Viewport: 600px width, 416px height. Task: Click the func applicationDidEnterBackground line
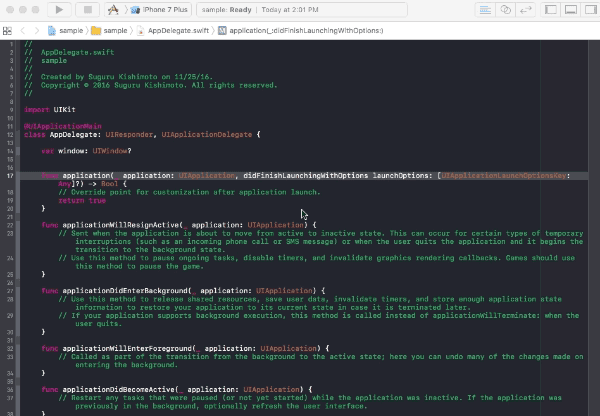point(183,290)
